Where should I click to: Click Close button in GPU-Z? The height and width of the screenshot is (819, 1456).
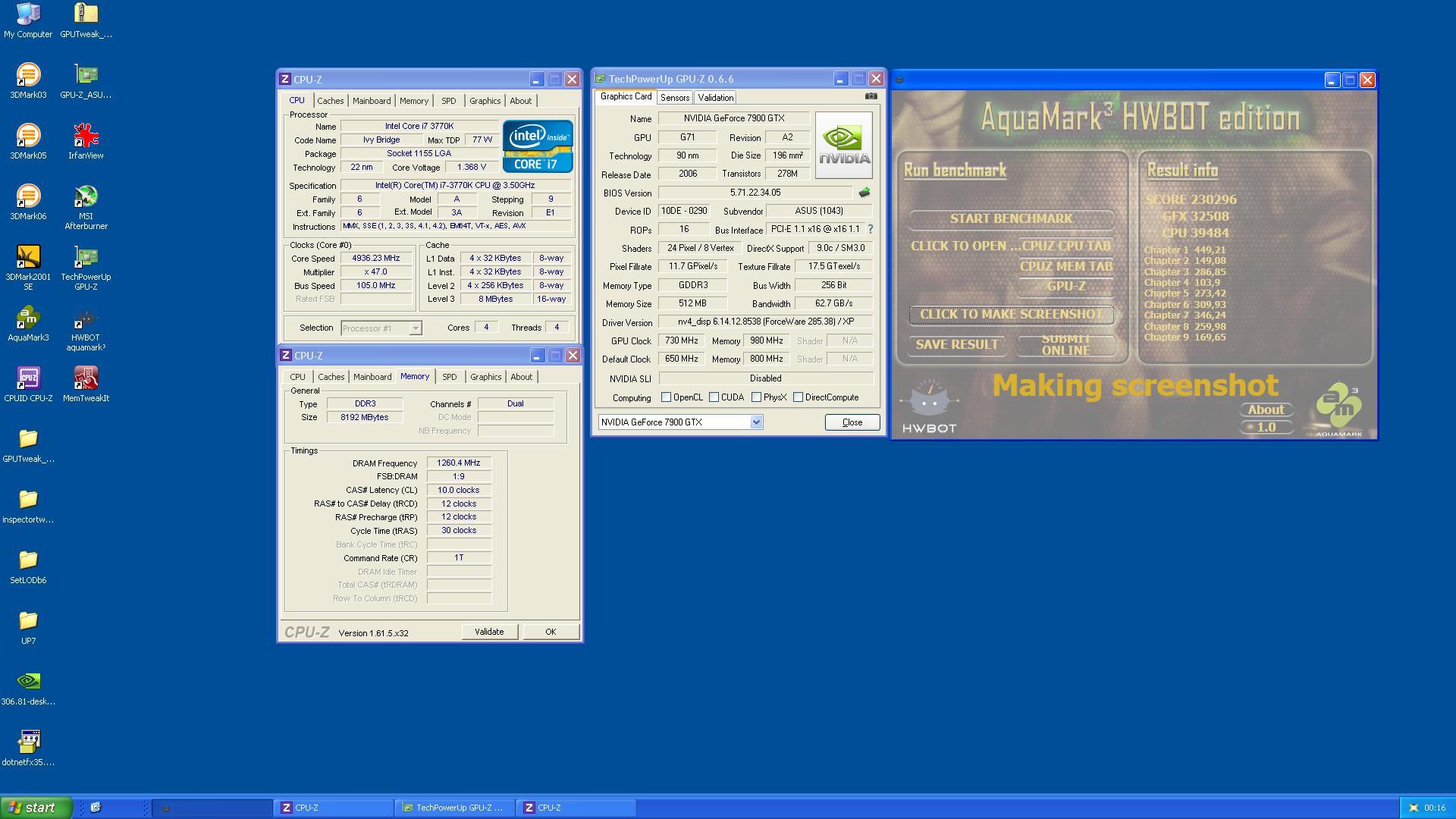point(852,422)
